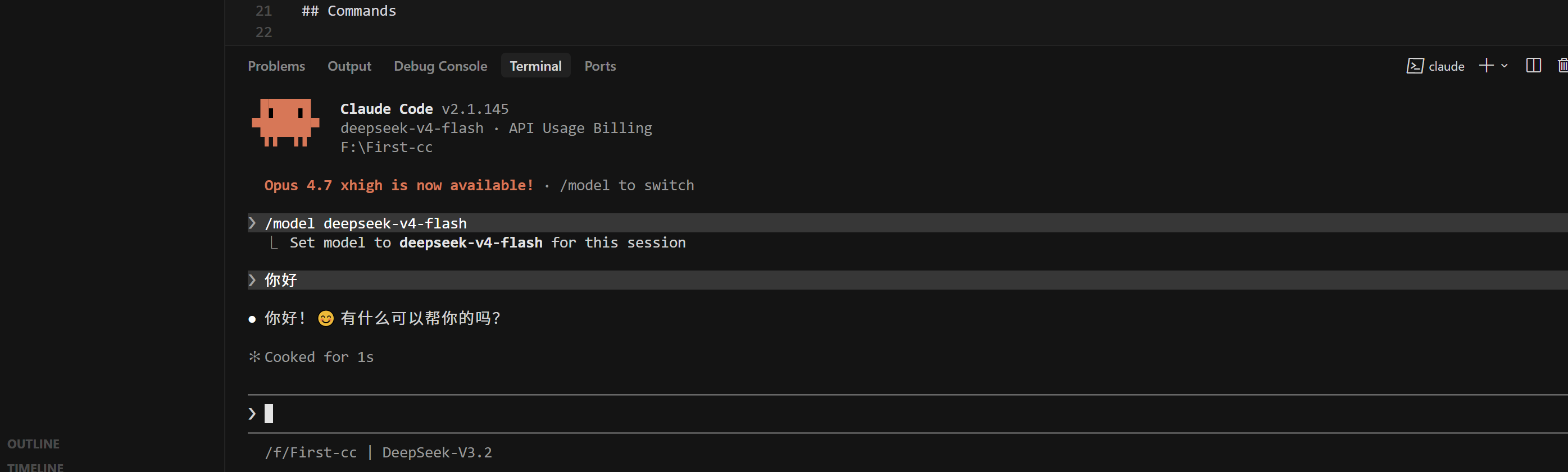This screenshot has width=1568, height=472.
Task: Select the Terminal tab
Action: coord(535,66)
